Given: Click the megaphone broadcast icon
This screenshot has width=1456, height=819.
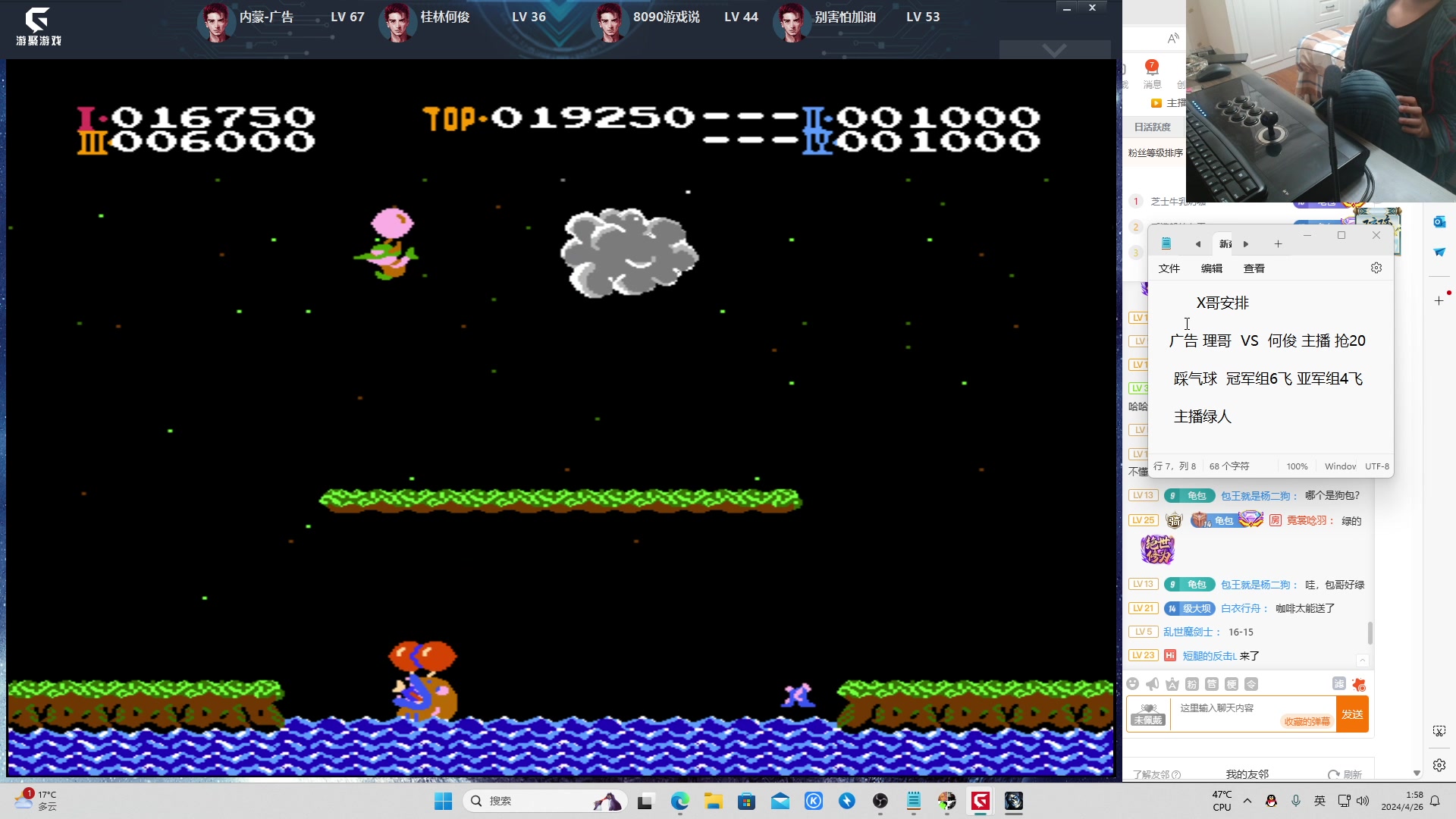Looking at the screenshot, I should tap(1153, 684).
